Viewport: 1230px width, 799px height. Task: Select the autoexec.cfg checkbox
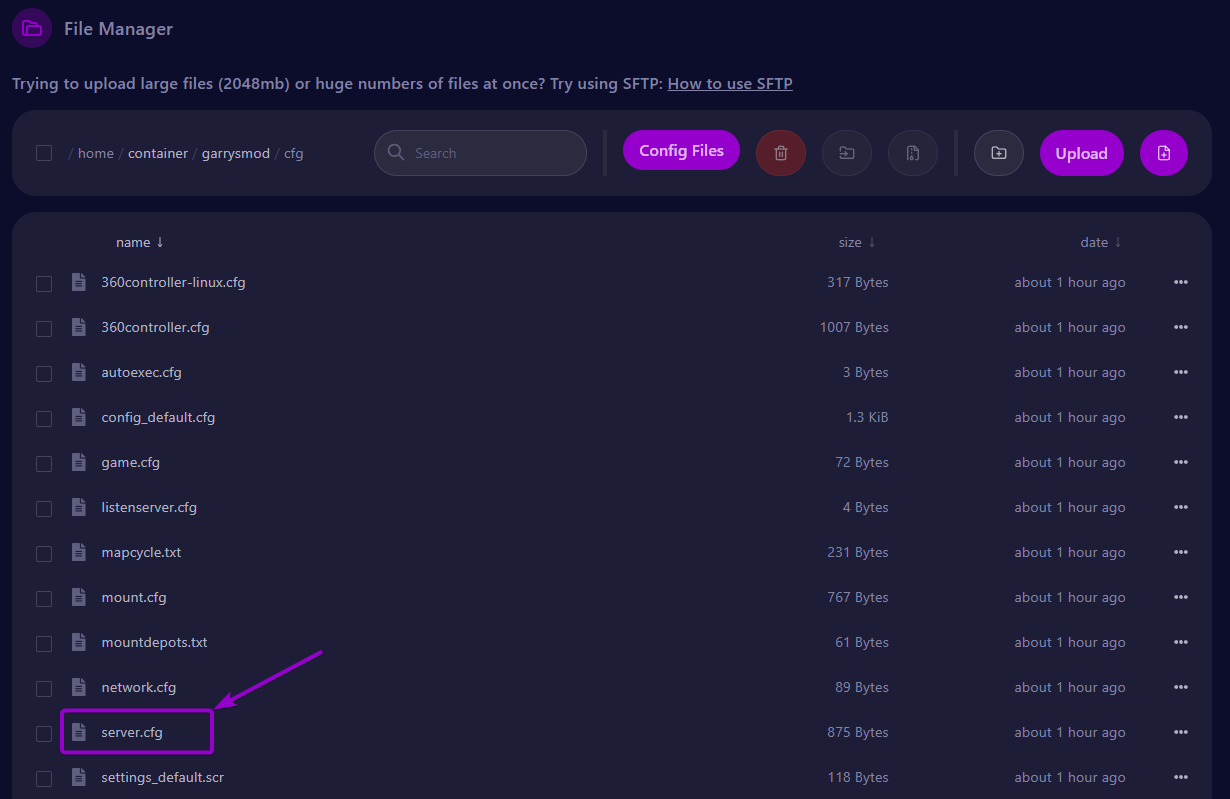pyautogui.click(x=44, y=373)
